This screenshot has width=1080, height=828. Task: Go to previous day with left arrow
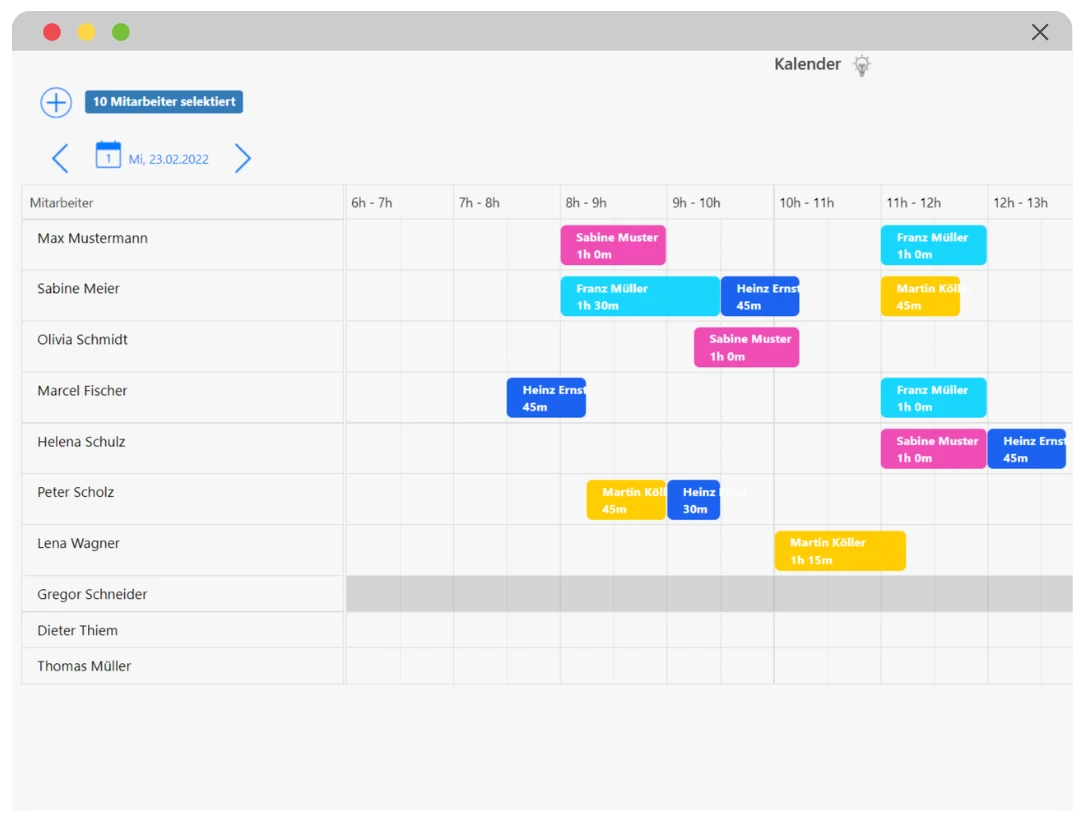coord(60,158)
